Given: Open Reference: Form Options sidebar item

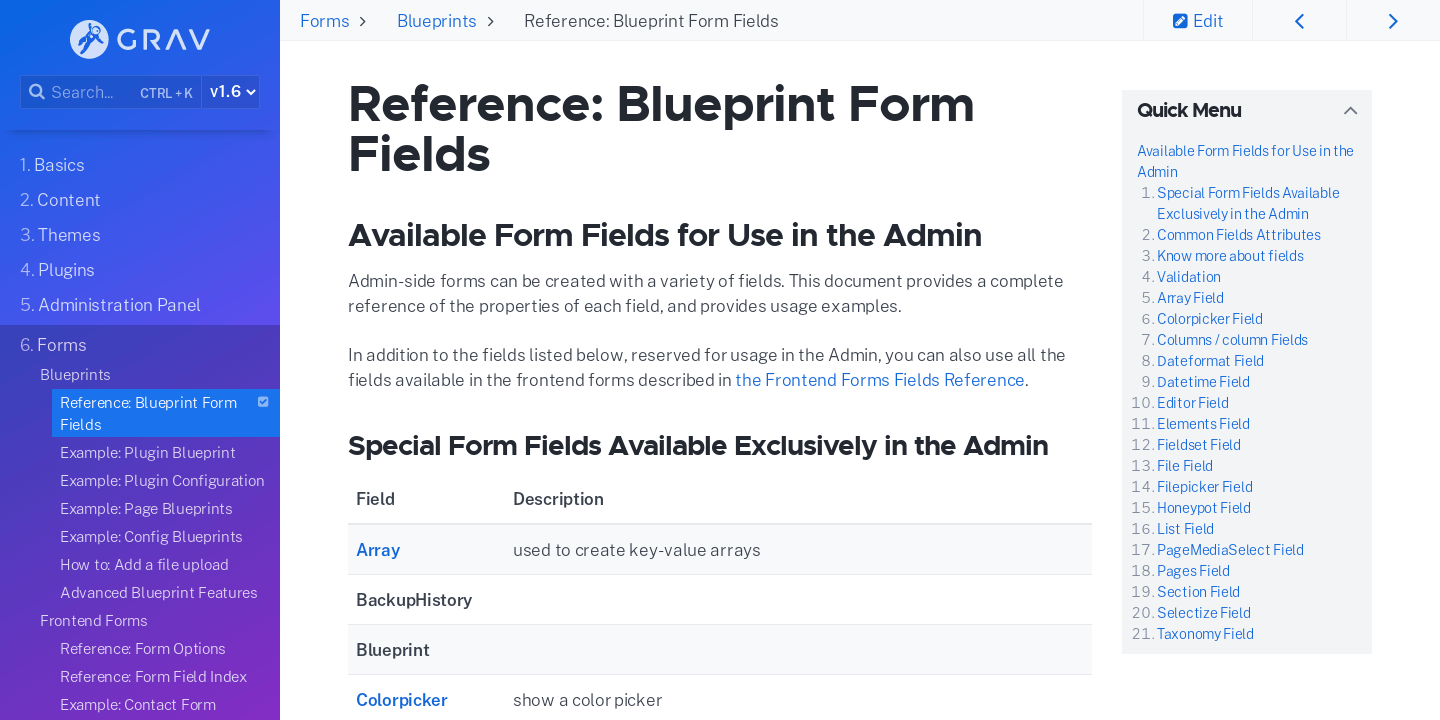Looking at the screenshot, I should 143,649.
